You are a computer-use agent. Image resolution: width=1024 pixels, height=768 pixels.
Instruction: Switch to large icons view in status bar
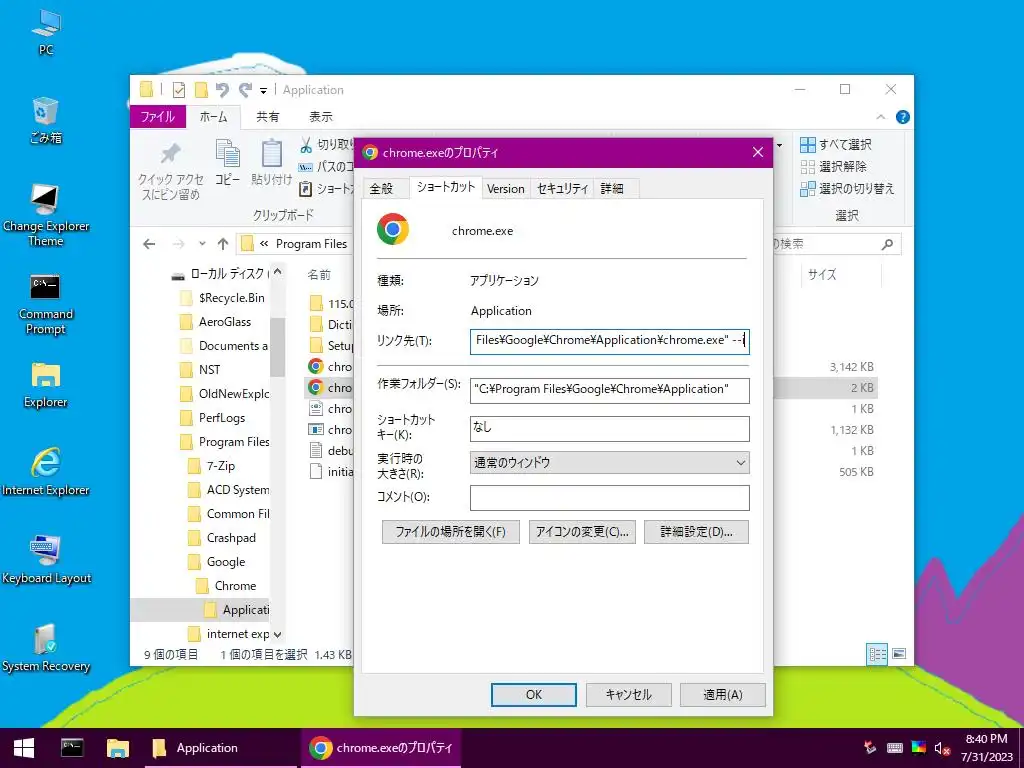click(899, 654)
